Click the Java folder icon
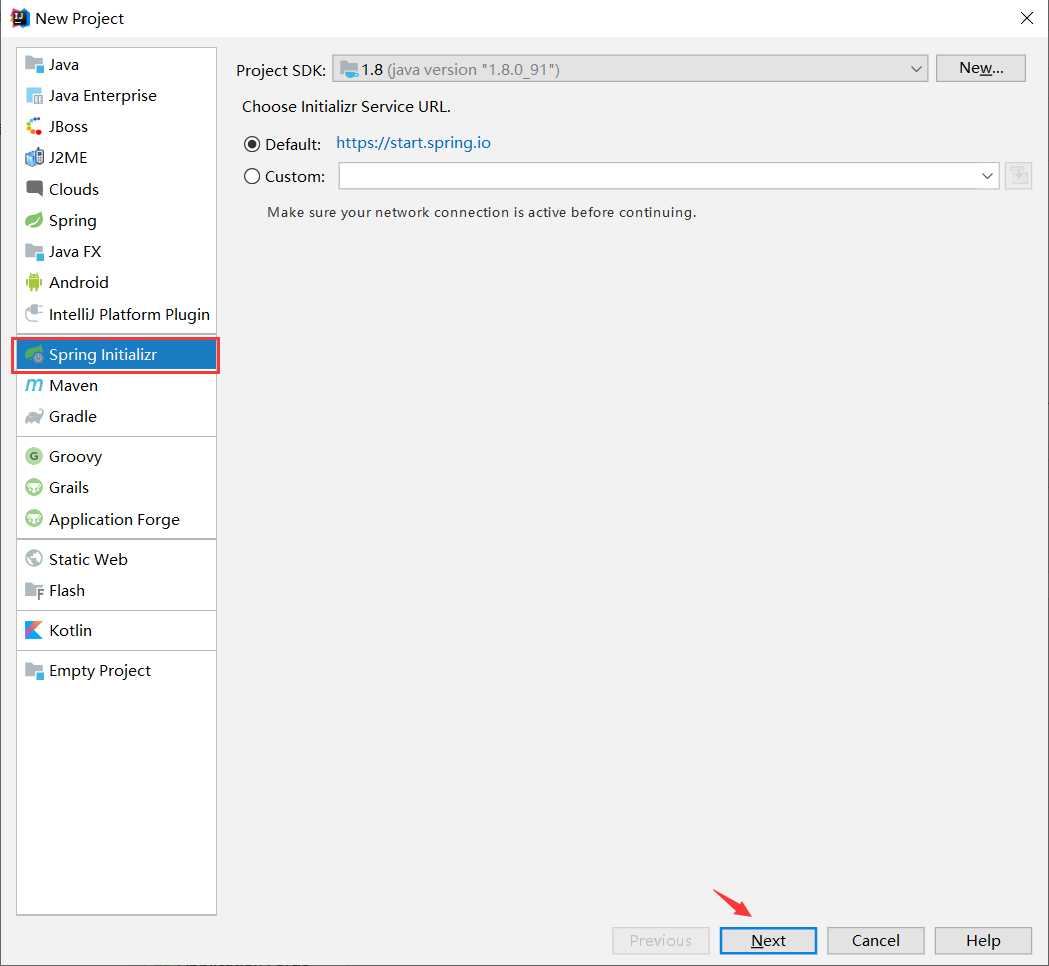 [x=34, y=64]
